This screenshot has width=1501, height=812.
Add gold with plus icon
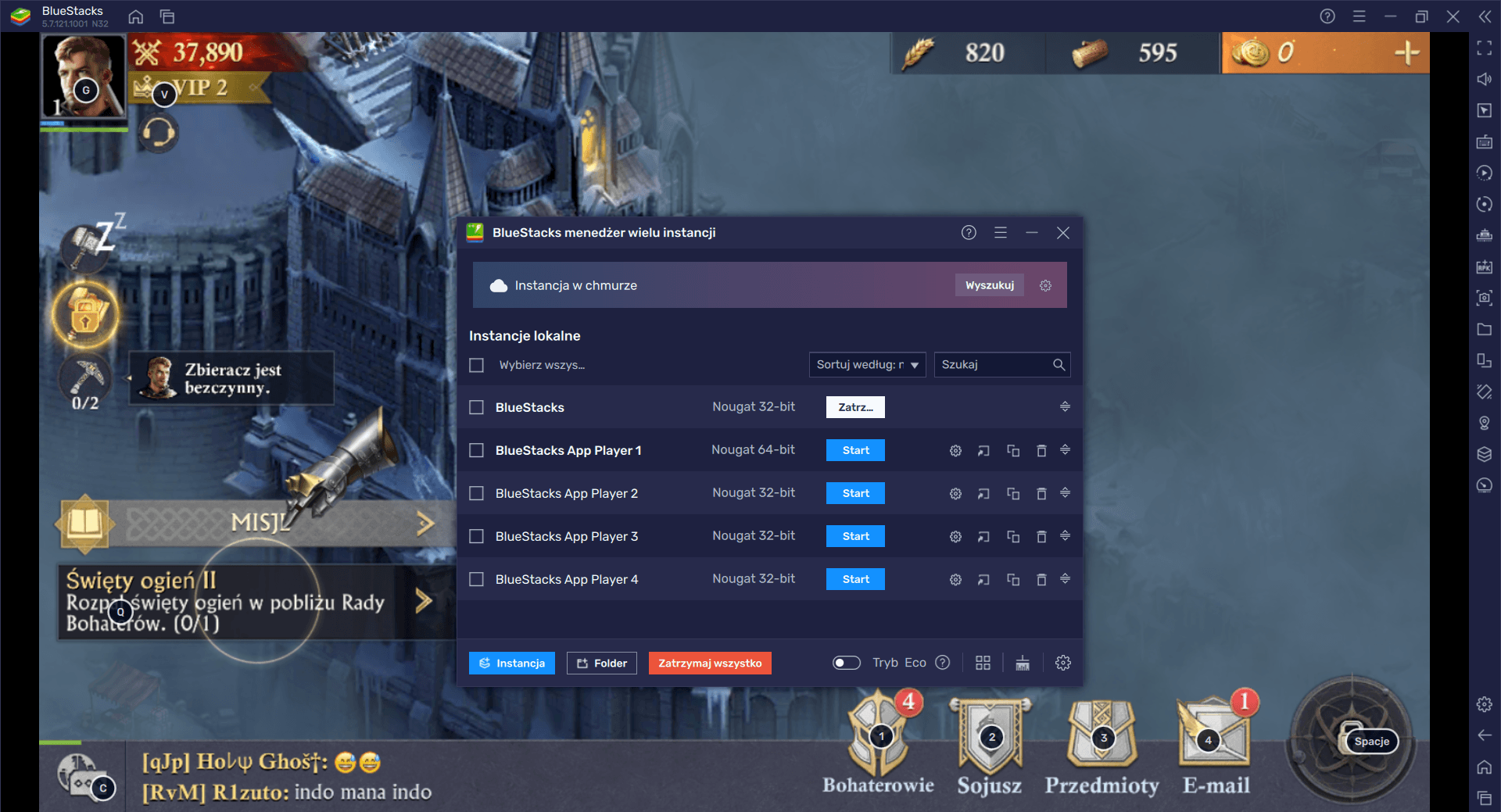click(x=1406, y=52)
